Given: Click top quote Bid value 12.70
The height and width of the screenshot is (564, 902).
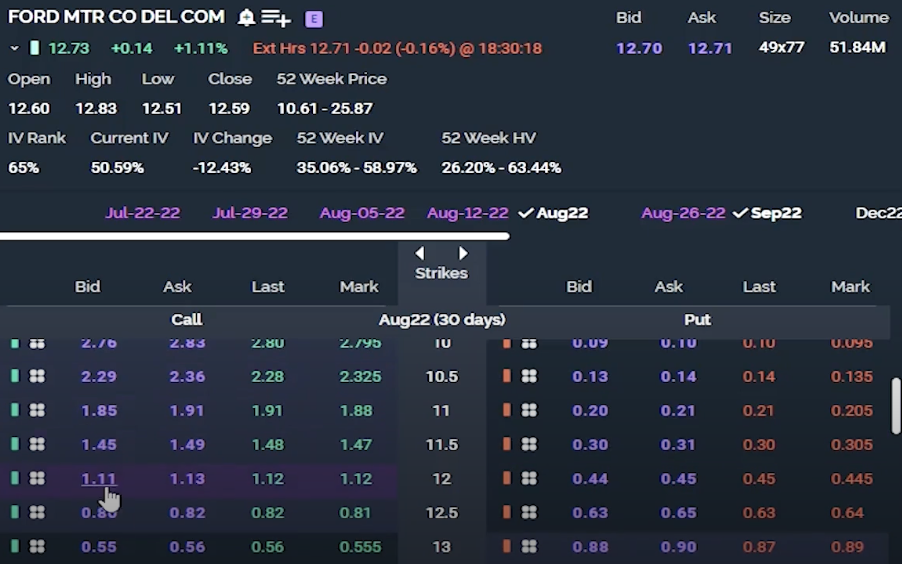Looking at the screenshot, I should click(639, 48).
